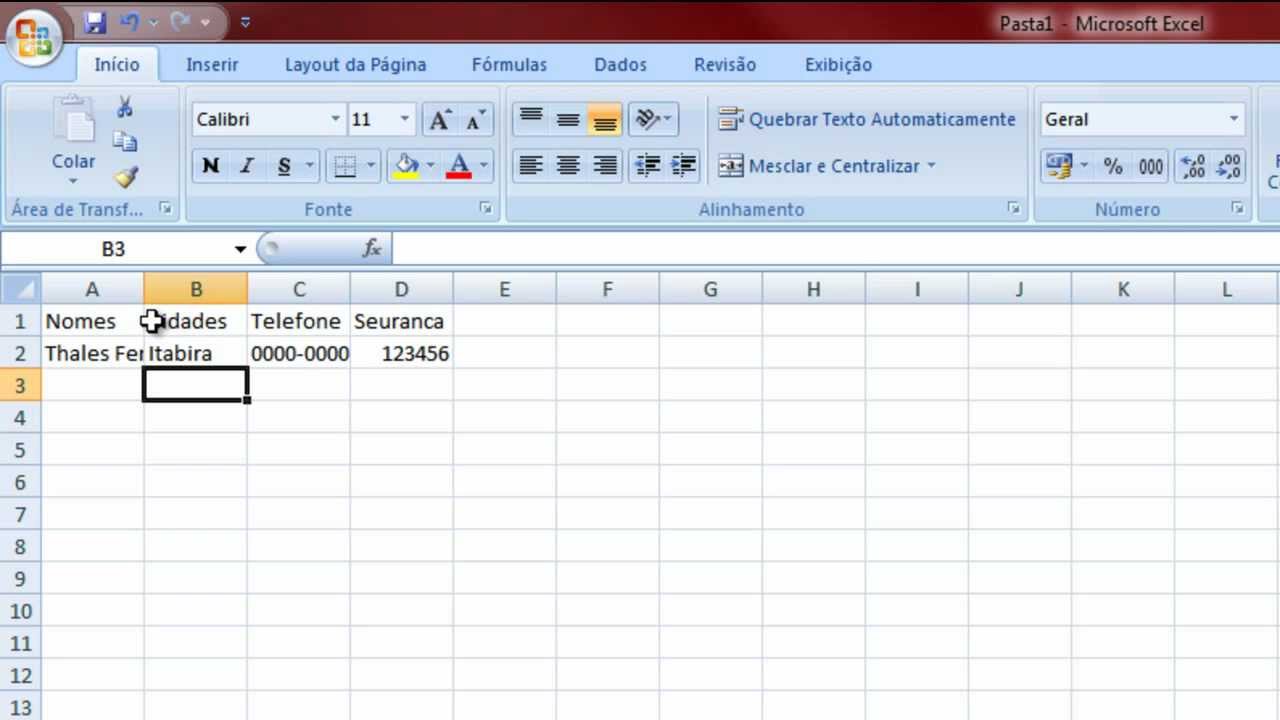Click the Select All corner button
The height and width of the screenshot is (720, 1280).
click(x=20, y=289)
